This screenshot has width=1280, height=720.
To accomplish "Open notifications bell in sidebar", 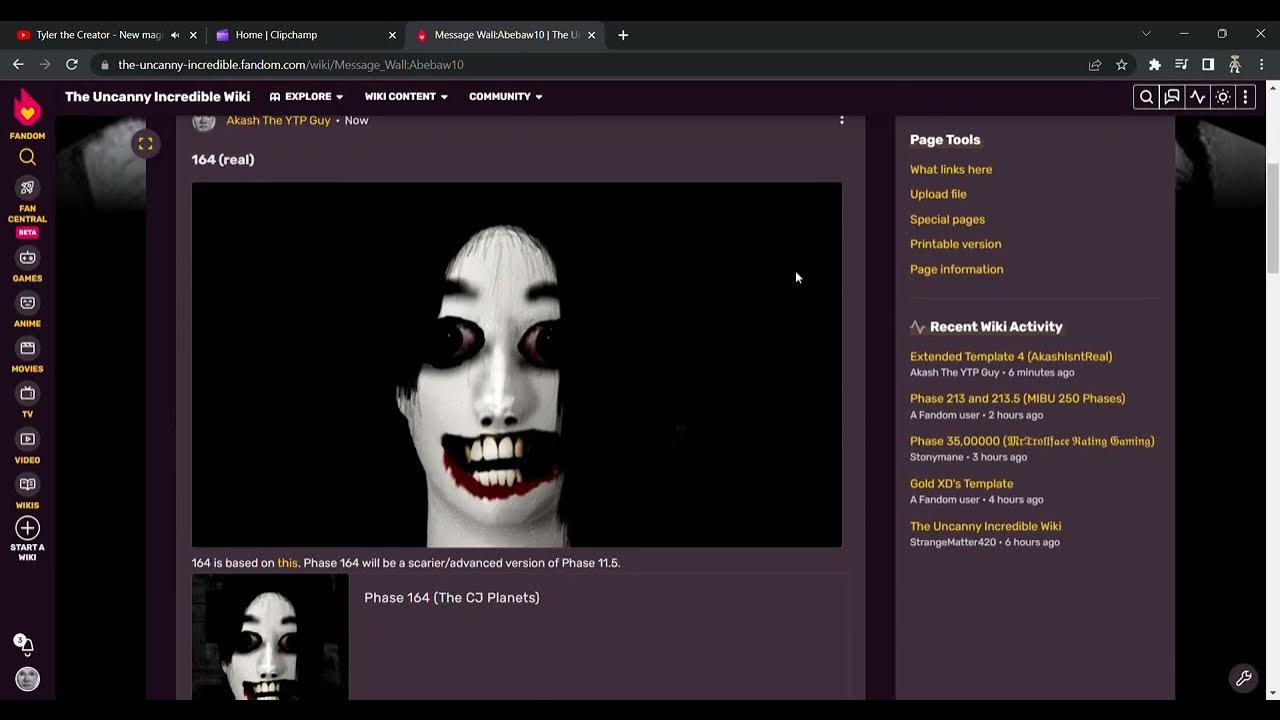I will pyautogui.click(x=25, y=645).
